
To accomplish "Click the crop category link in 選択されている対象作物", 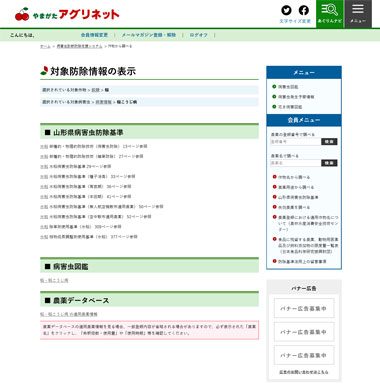I will pos(96,90).
